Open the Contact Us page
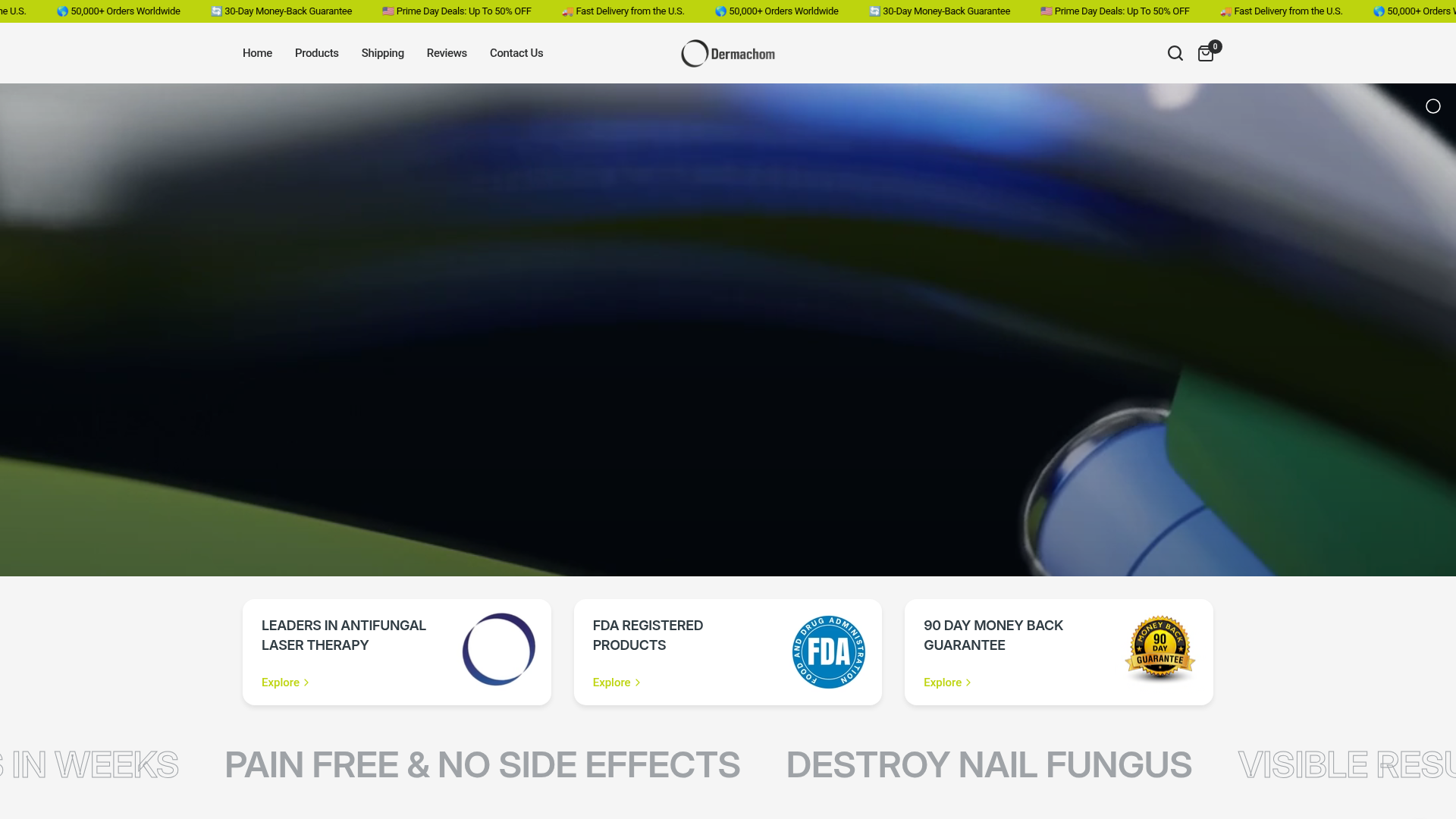 pyautogui.click(x=516, y=53)
